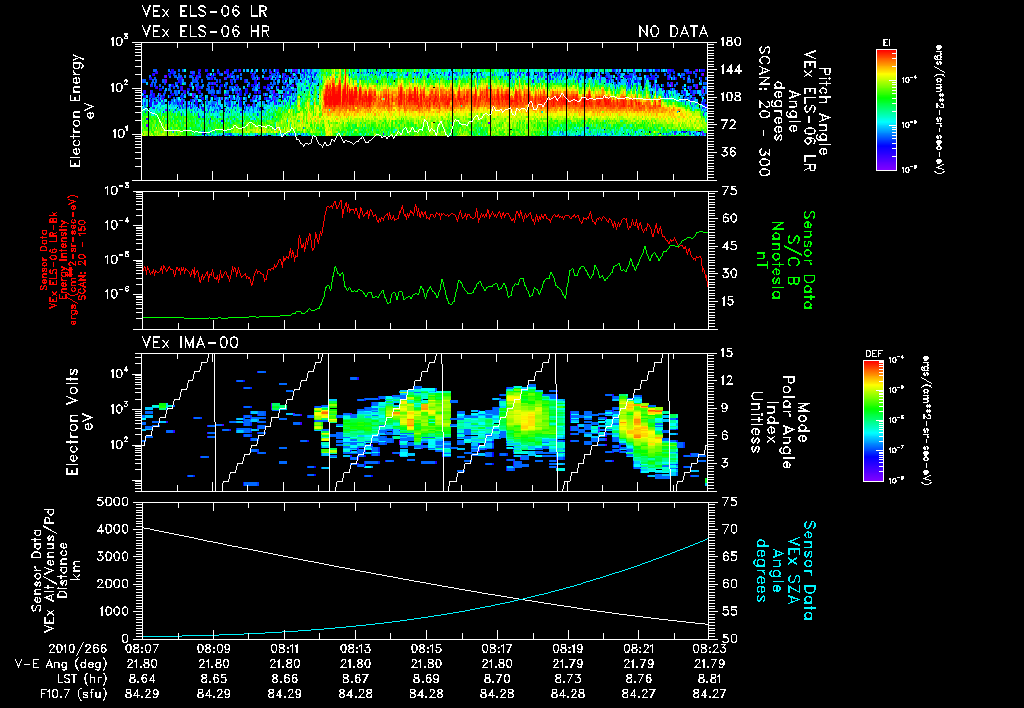Click the 08:21 time tick label

tap(638, 649)
